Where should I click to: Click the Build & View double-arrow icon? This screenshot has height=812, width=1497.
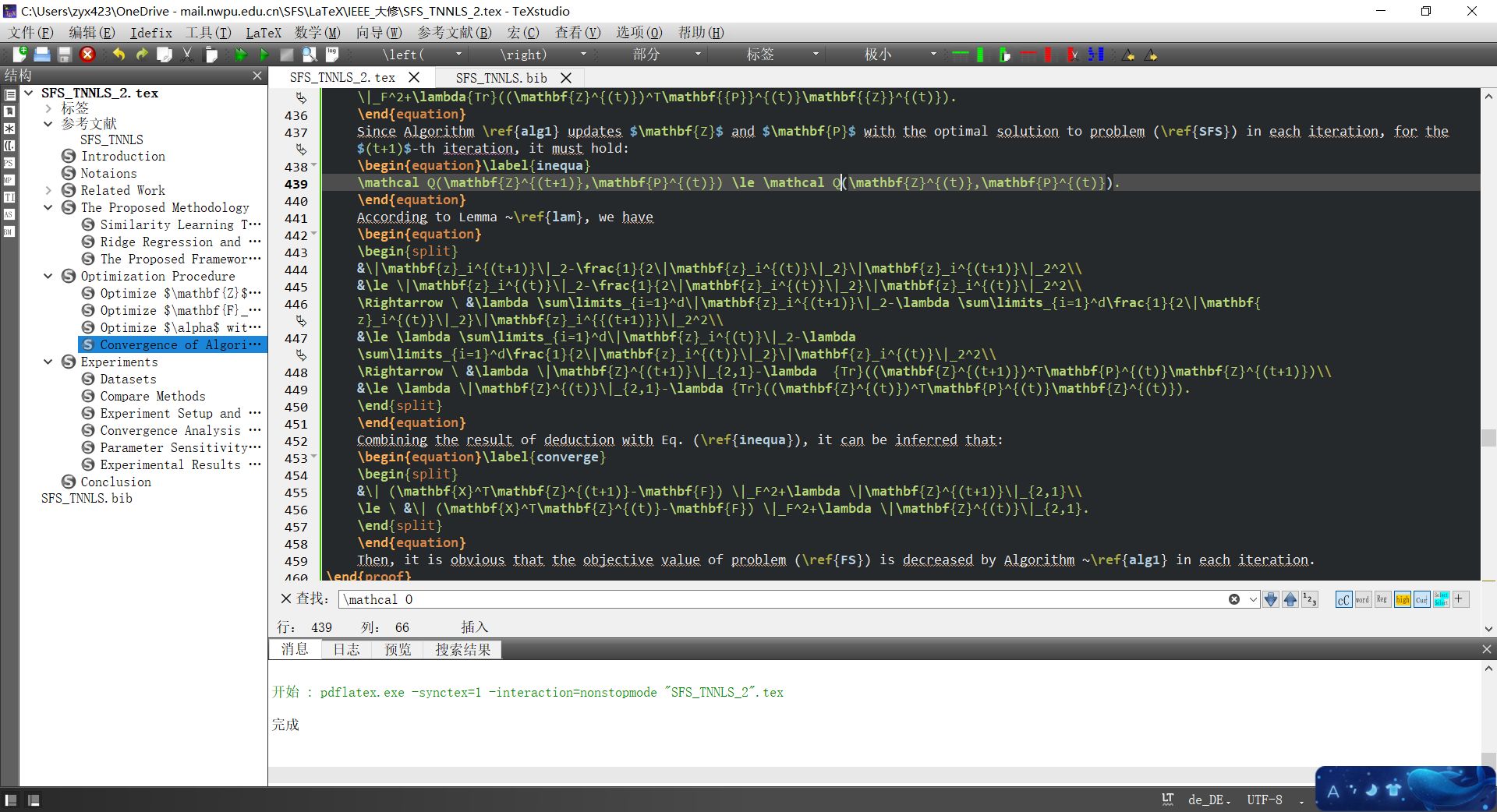coord(241,55)
